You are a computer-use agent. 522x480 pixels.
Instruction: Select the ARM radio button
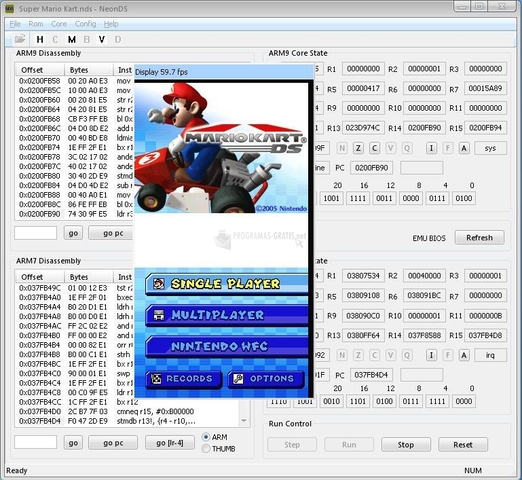pos(206,437)
